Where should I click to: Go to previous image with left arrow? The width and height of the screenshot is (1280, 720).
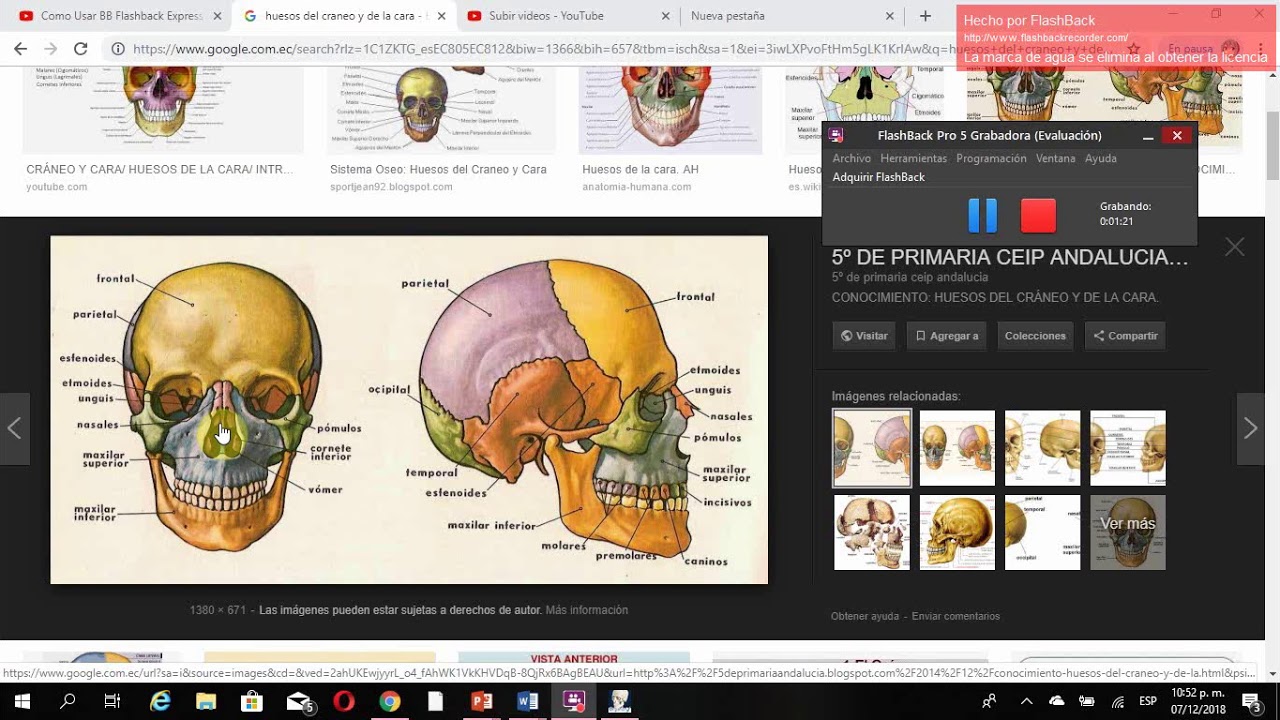click(15, 429)
